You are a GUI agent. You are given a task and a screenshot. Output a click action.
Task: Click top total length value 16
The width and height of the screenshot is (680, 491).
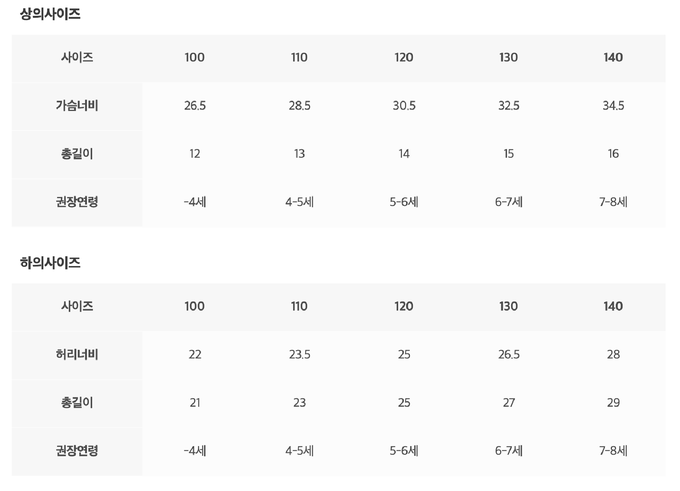pos(613,154)
